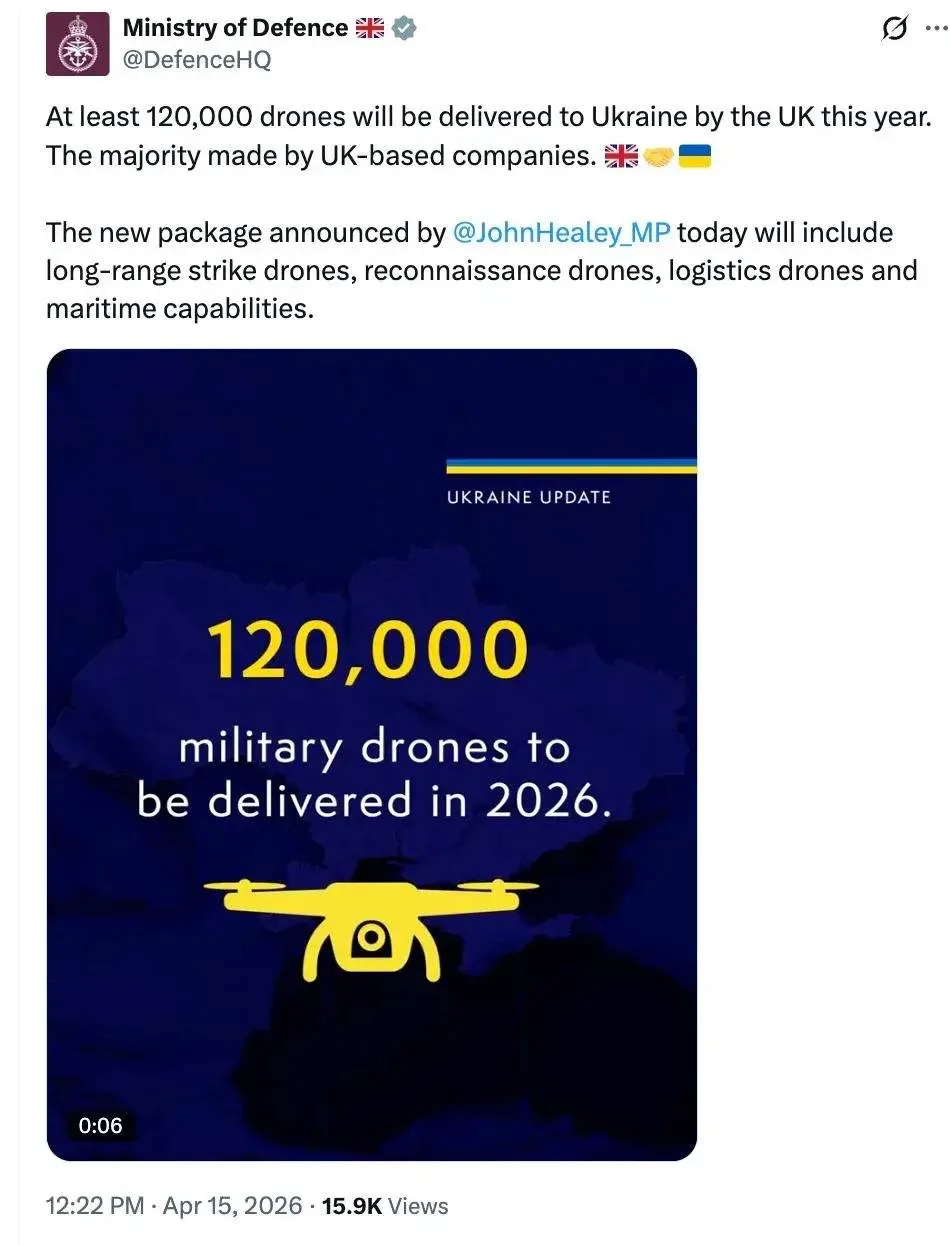
Task: Open the @DefenceHQ handle
Action: 197,61
